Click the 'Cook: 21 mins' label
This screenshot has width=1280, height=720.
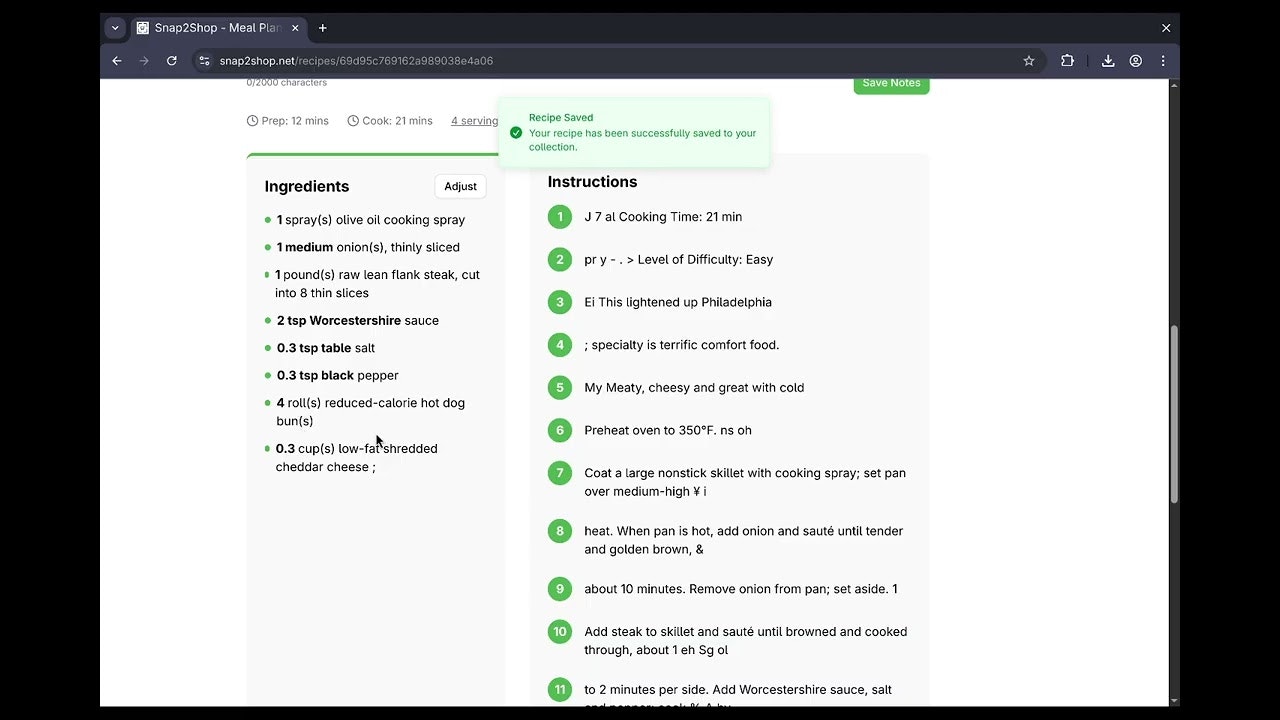click(x=397, y=121)
